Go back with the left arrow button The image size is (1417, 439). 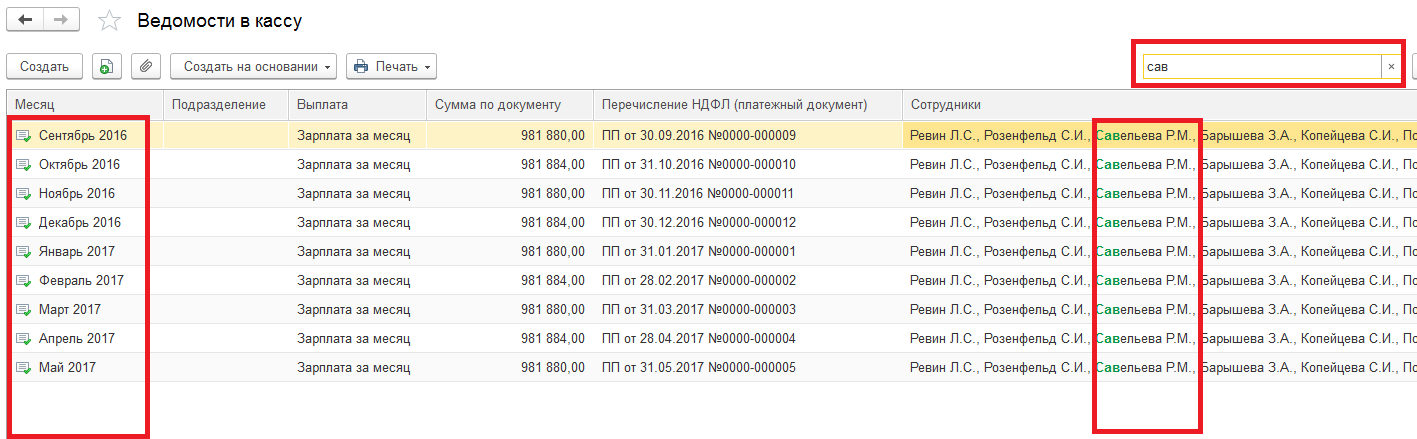[25, 20]
